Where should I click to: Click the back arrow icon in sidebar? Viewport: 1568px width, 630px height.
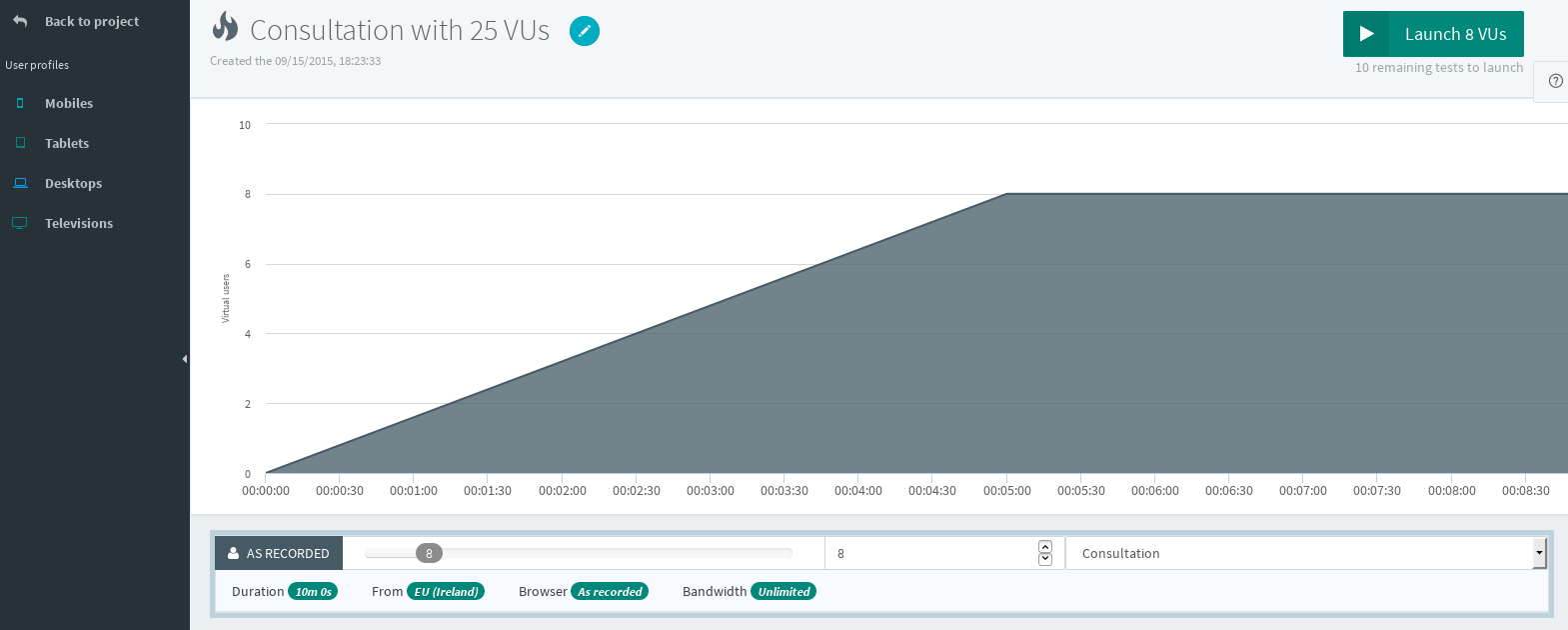[x=20, y=21]
